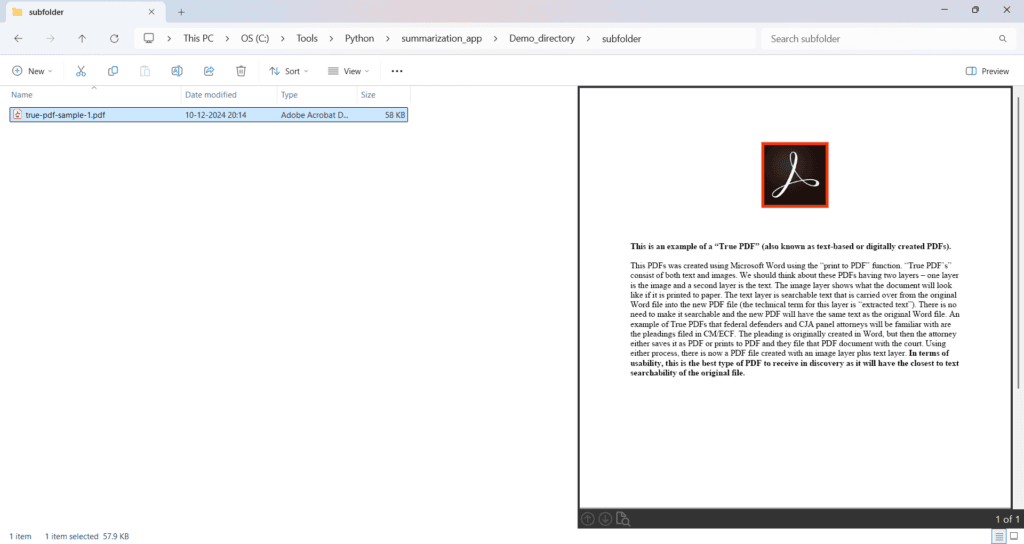Image resolution: width=1024 pixels, height=544 pixels.
Task: Expand chevron after Tools in path
Action: [x=331, y=39]
